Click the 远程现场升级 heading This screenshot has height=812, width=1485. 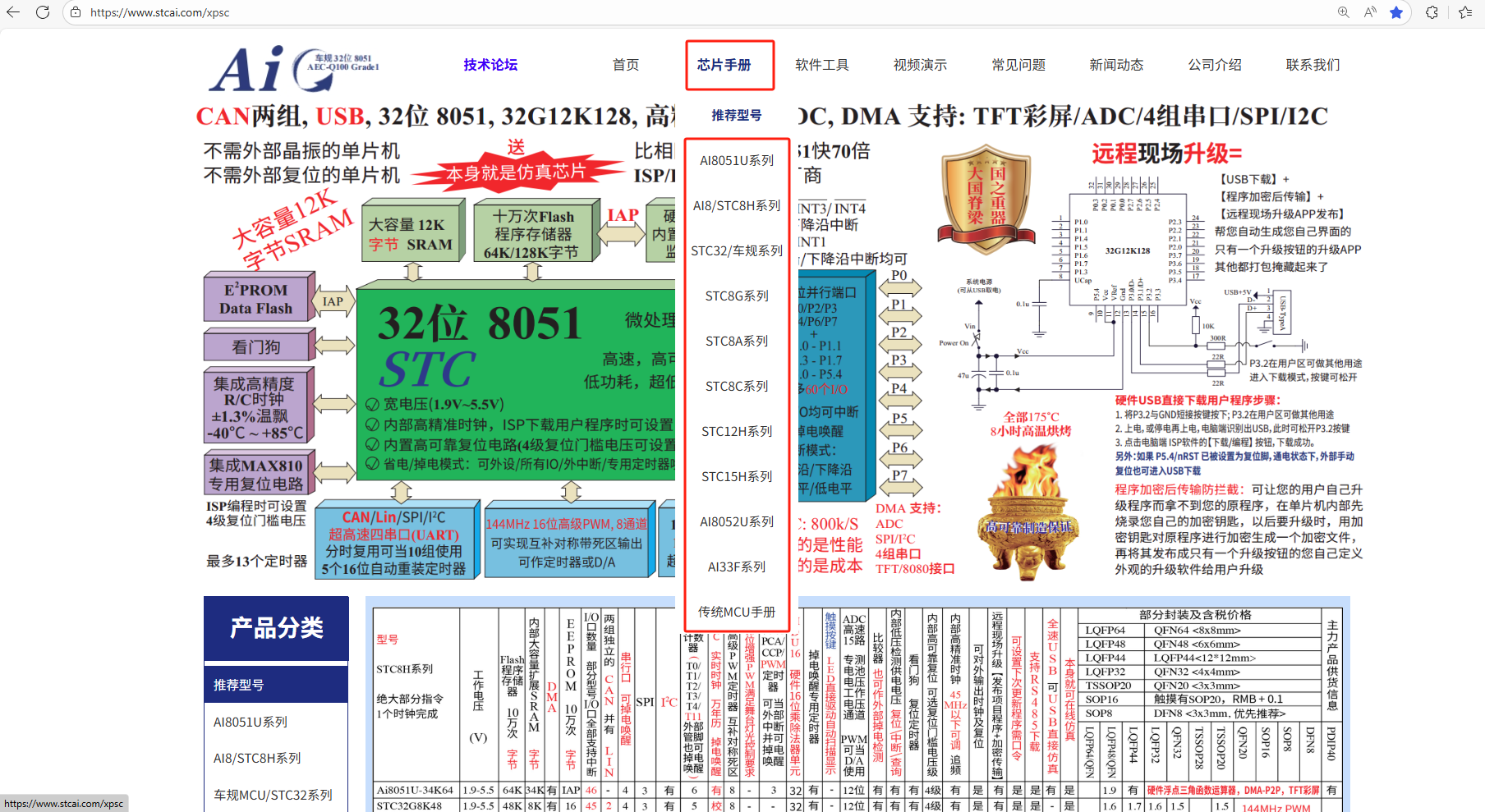click(1166, 154)
